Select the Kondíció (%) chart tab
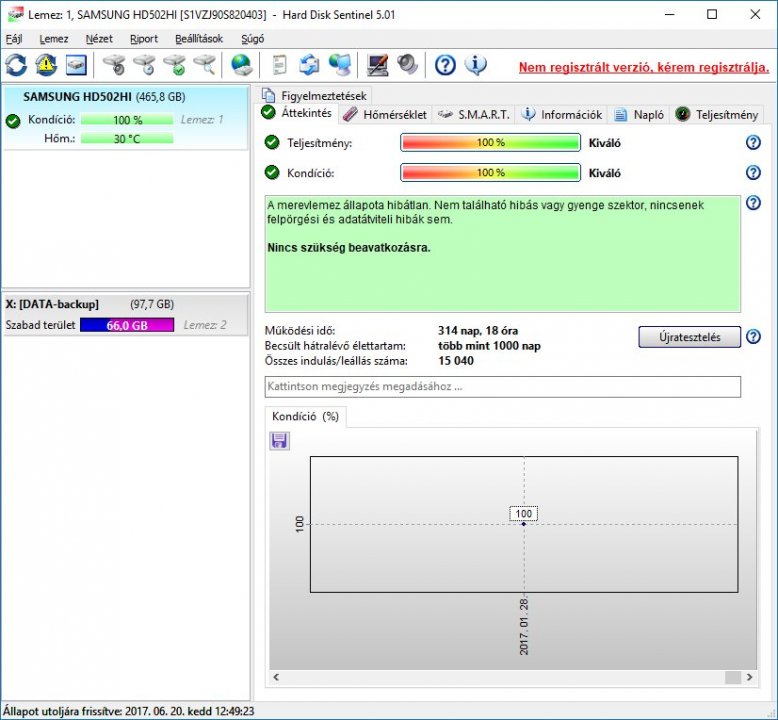Viewport: 778px width, 720px height. point(305,416)
